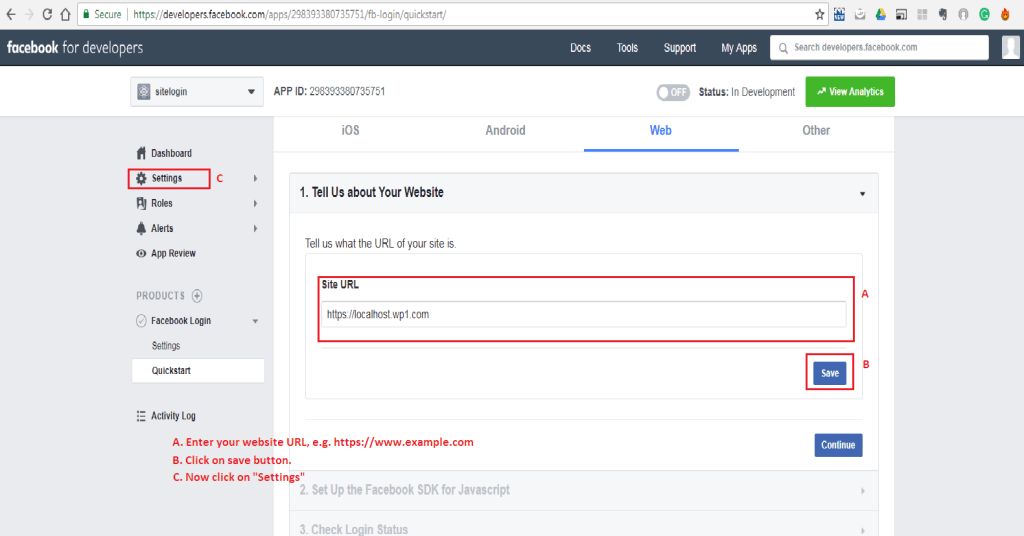The image size is (1024, 536).
Task: Click the App Review eye icon
Action: (141, 253)
